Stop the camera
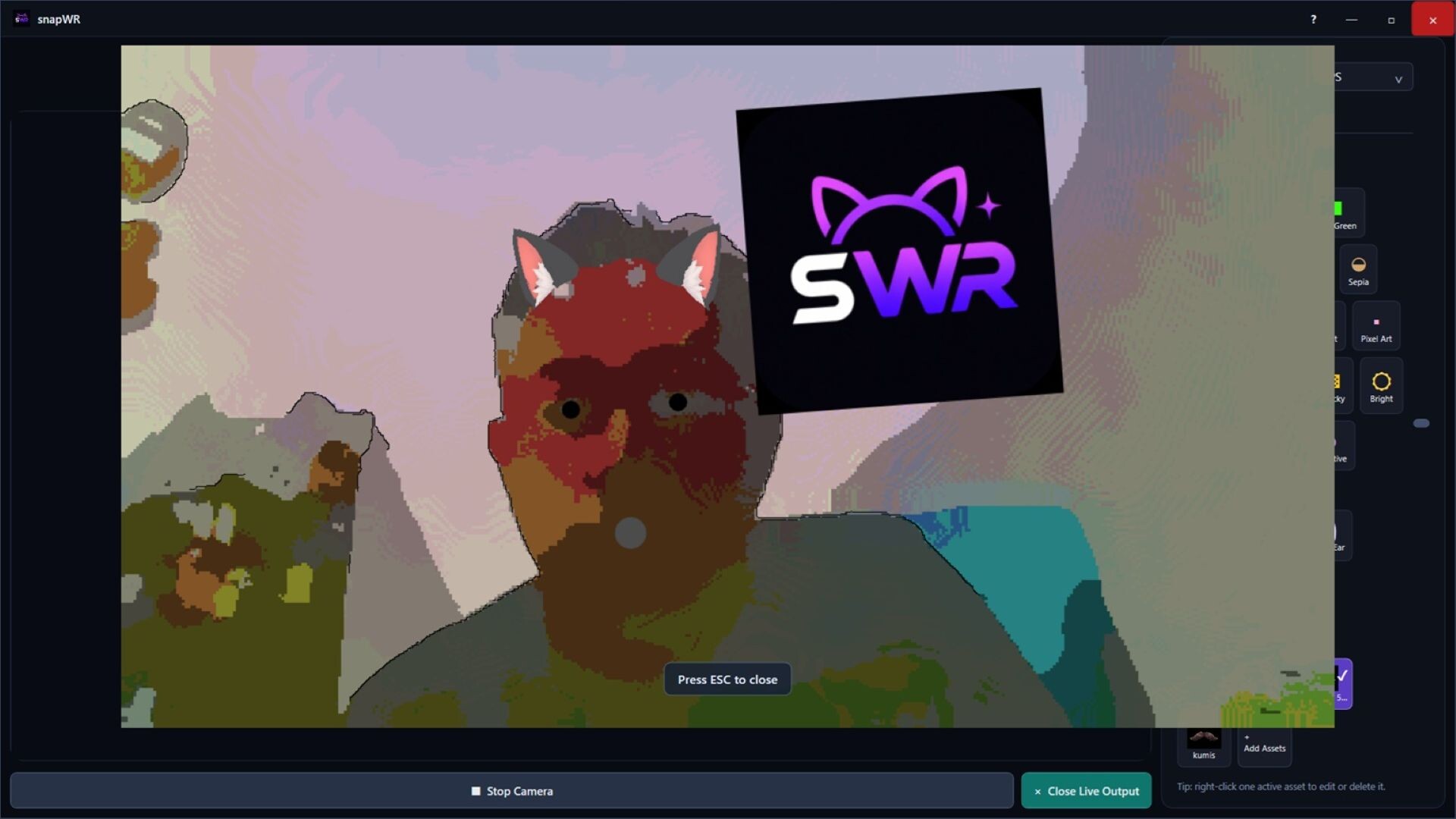Screen dimensions: 1456x819 coord(512,791)
